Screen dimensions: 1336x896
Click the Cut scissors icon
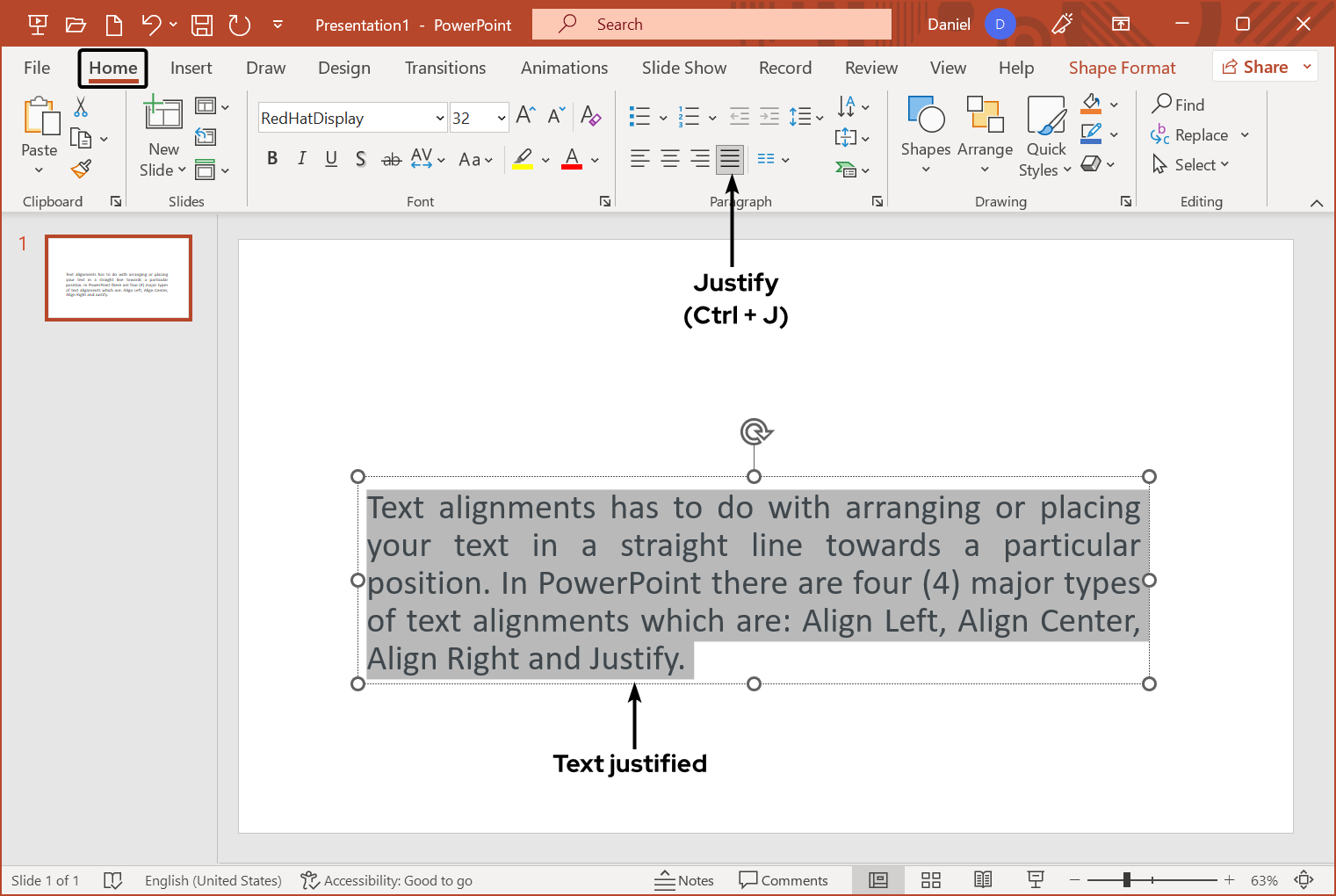(x=81, y=107)
